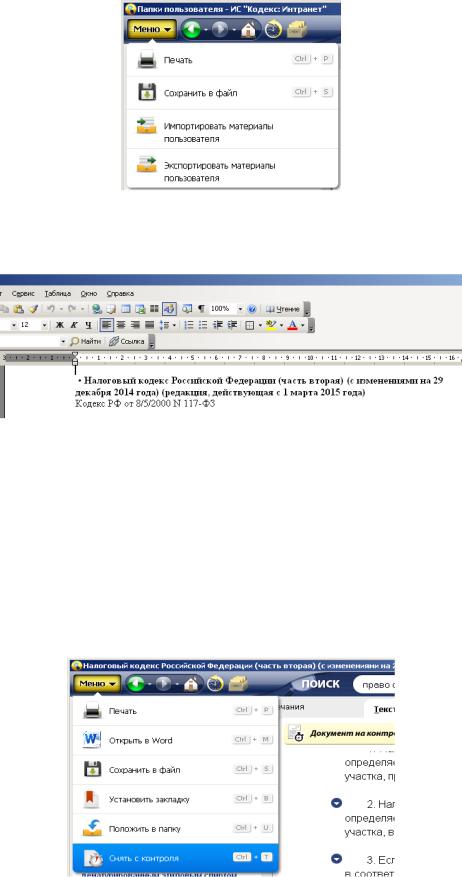462x877 pixels.
Task: Open the folders box icon in the Налоговый кодекс window
Action: [239, 683]
